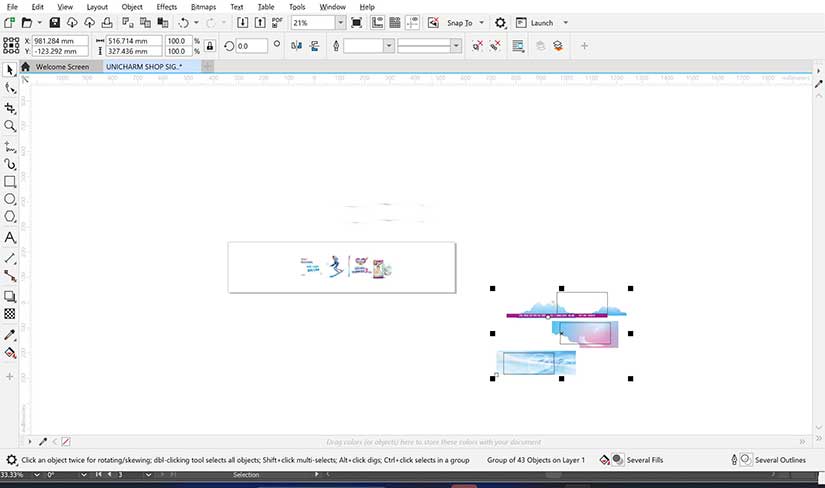Viewport: 825px width, 488px height.
Task: Click the Import icon
Action: click(x=242, y=23)
